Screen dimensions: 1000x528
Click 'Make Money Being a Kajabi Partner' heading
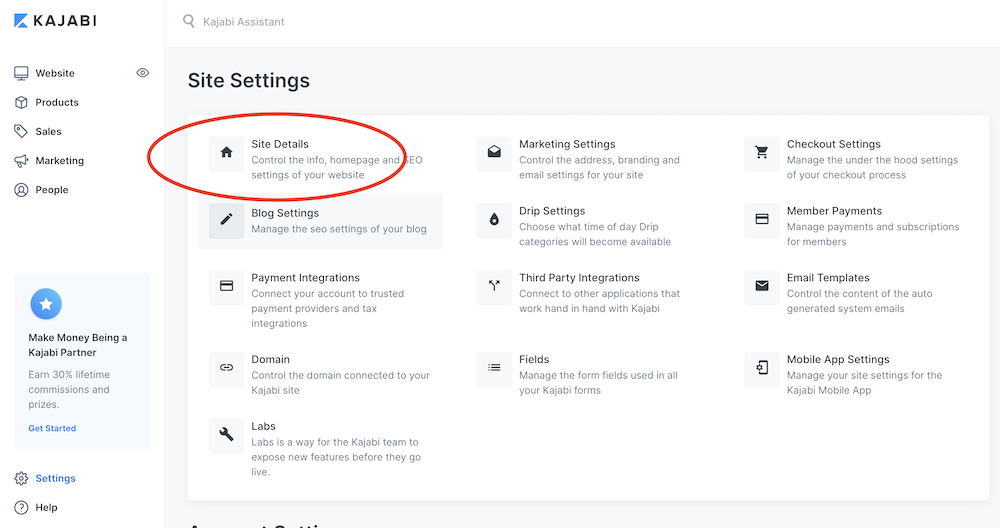[78, 345]
